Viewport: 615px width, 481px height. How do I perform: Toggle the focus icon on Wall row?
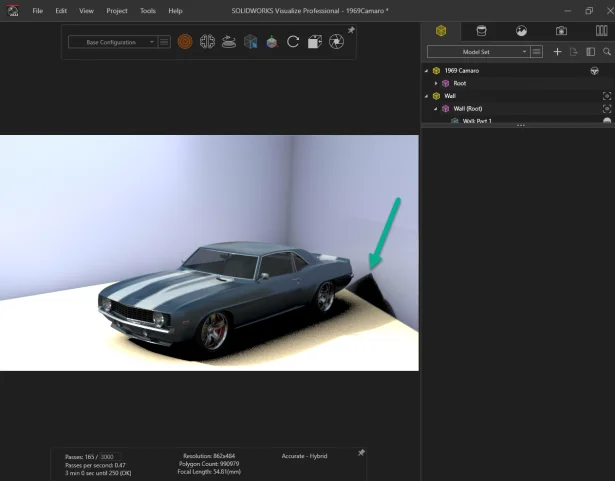click(x=606, y=96)
